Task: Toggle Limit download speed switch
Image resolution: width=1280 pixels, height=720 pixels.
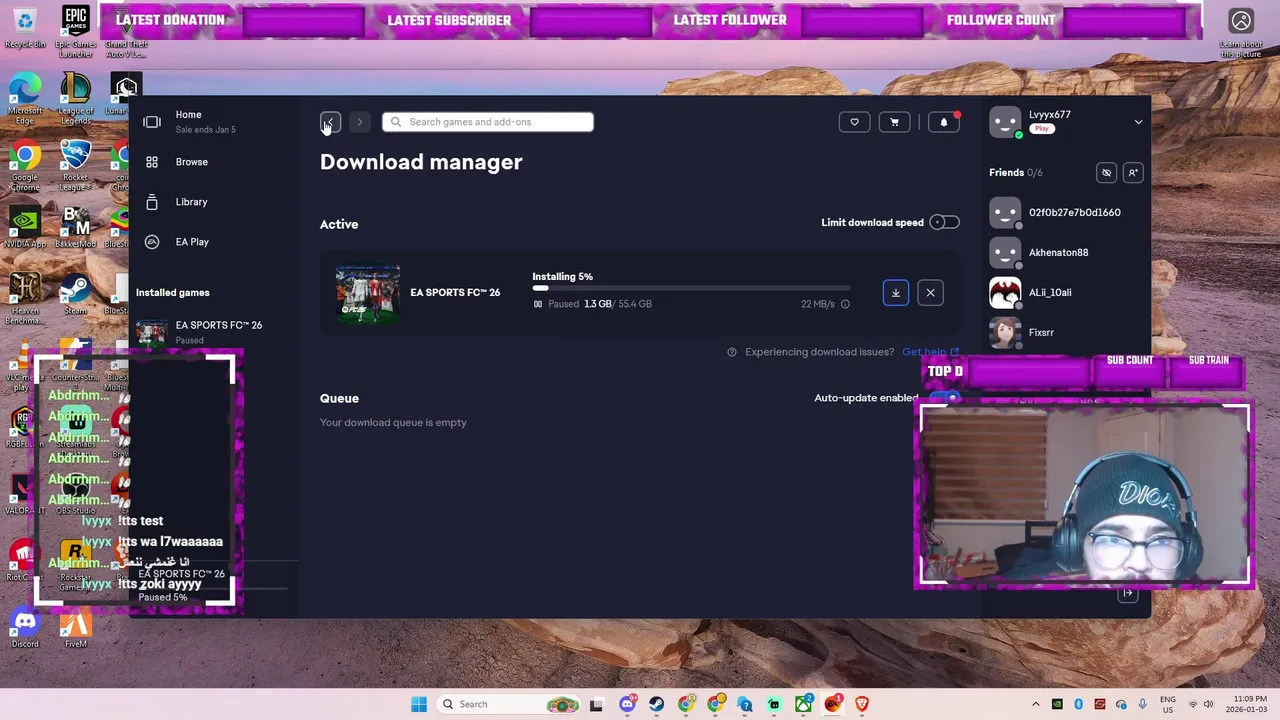Action: 944,222
